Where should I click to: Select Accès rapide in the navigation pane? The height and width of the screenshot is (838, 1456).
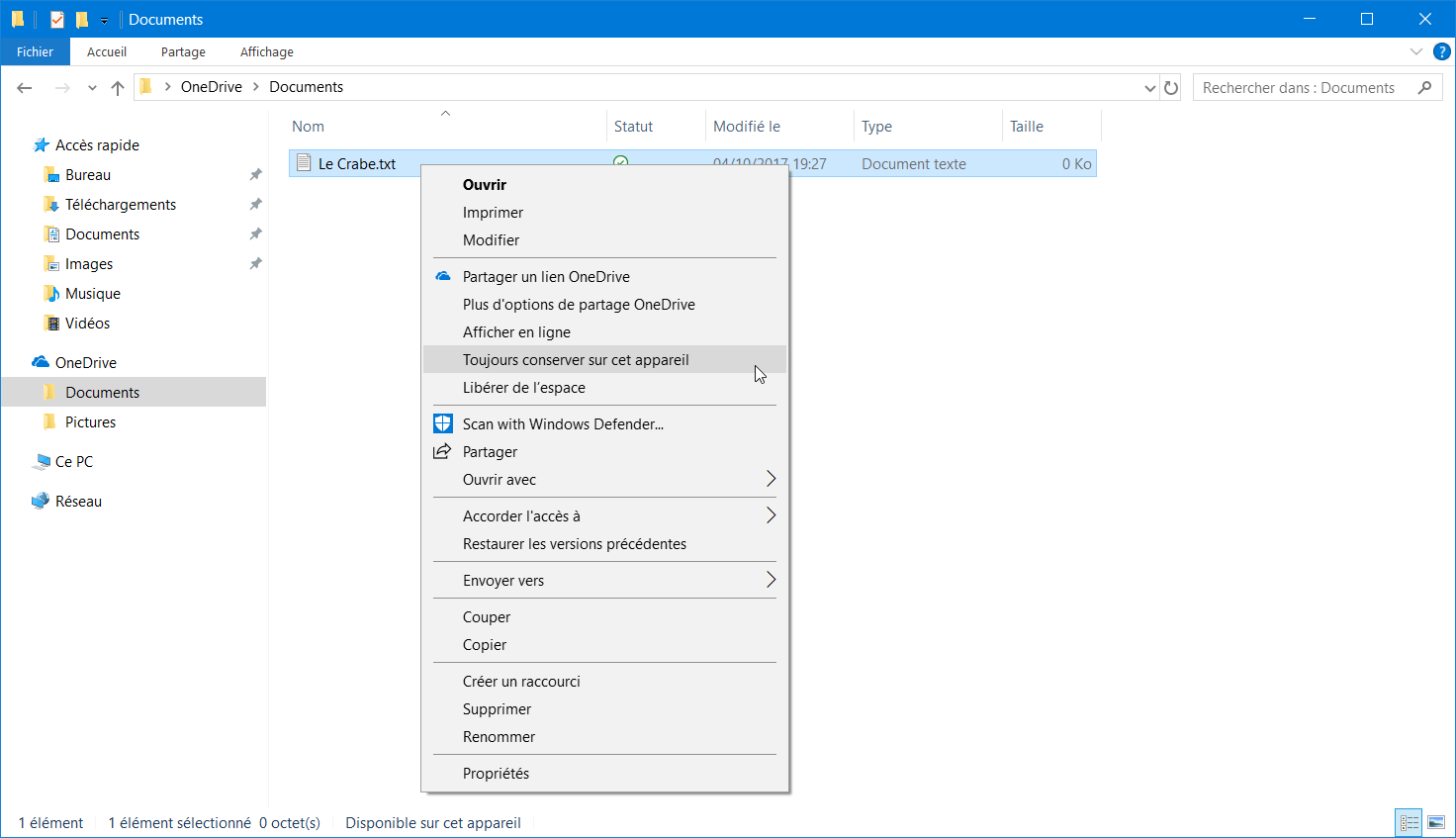[x=97, y=145]
